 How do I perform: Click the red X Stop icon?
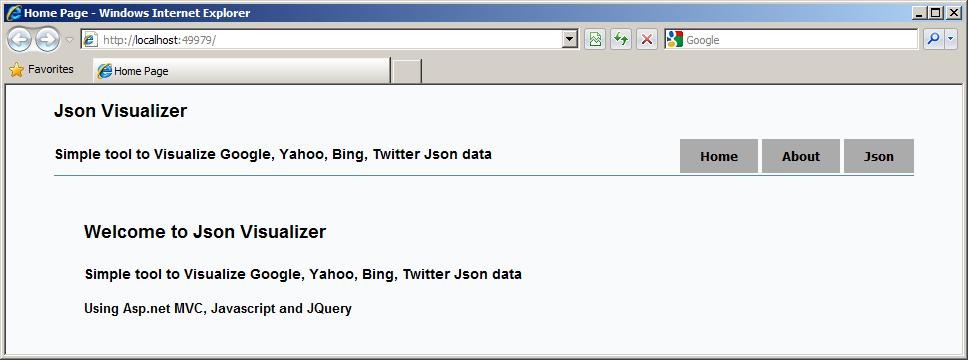pyautogui.click(x=646, y=40)
